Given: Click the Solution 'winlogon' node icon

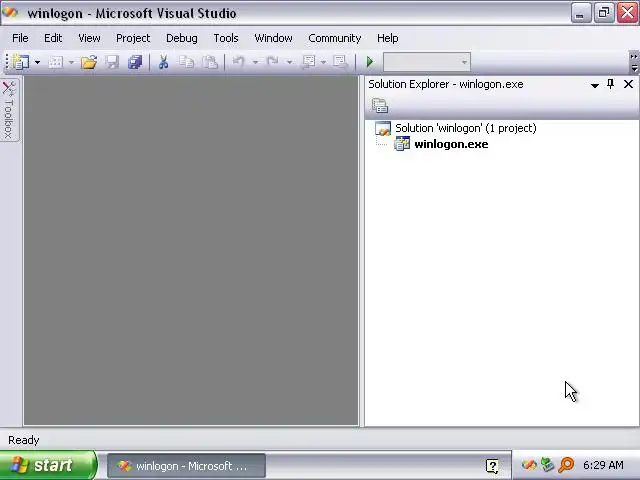Looking at the screenshot, I should click(383, 128).
